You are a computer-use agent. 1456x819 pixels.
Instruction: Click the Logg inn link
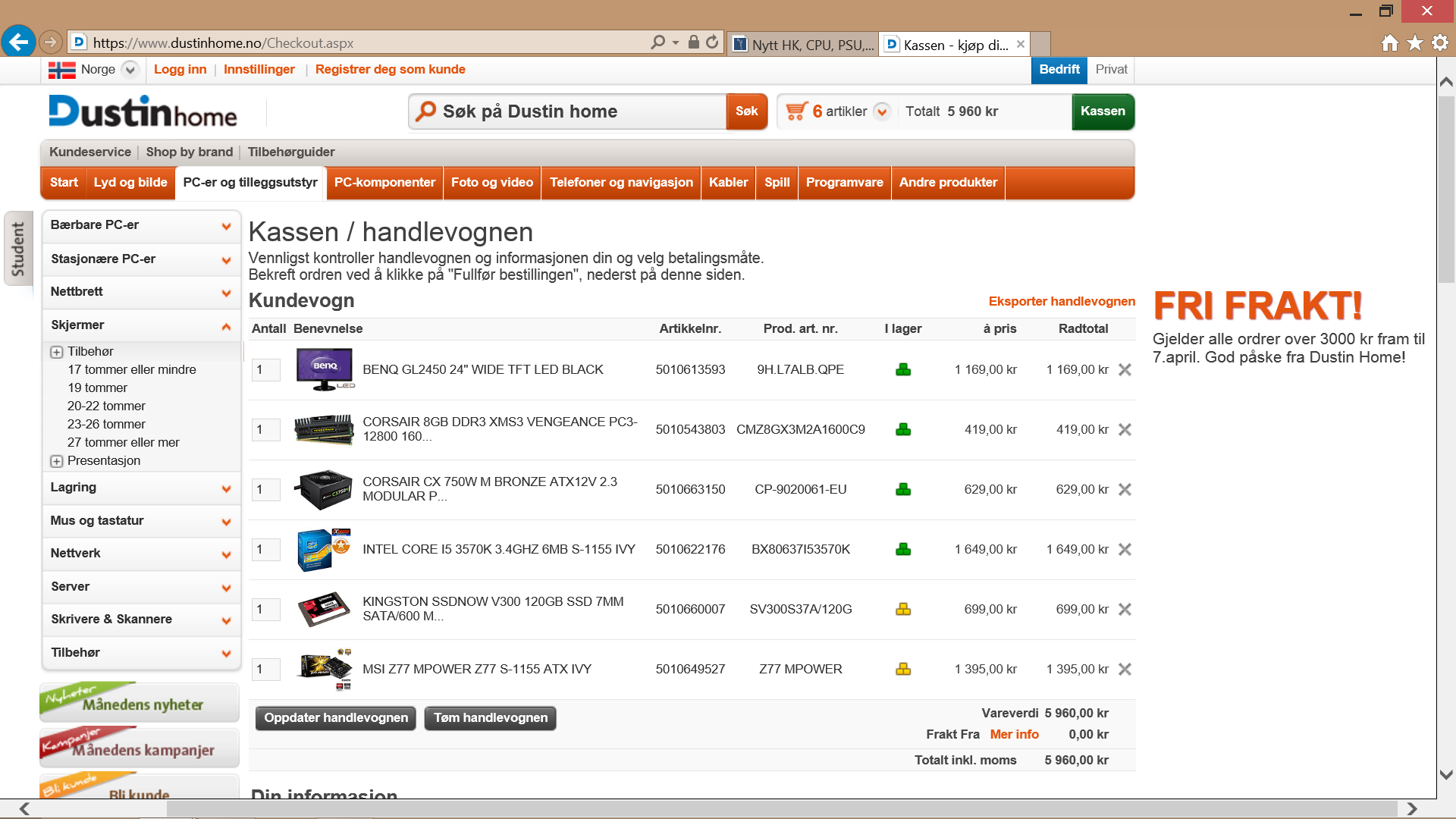pos(180,70)
